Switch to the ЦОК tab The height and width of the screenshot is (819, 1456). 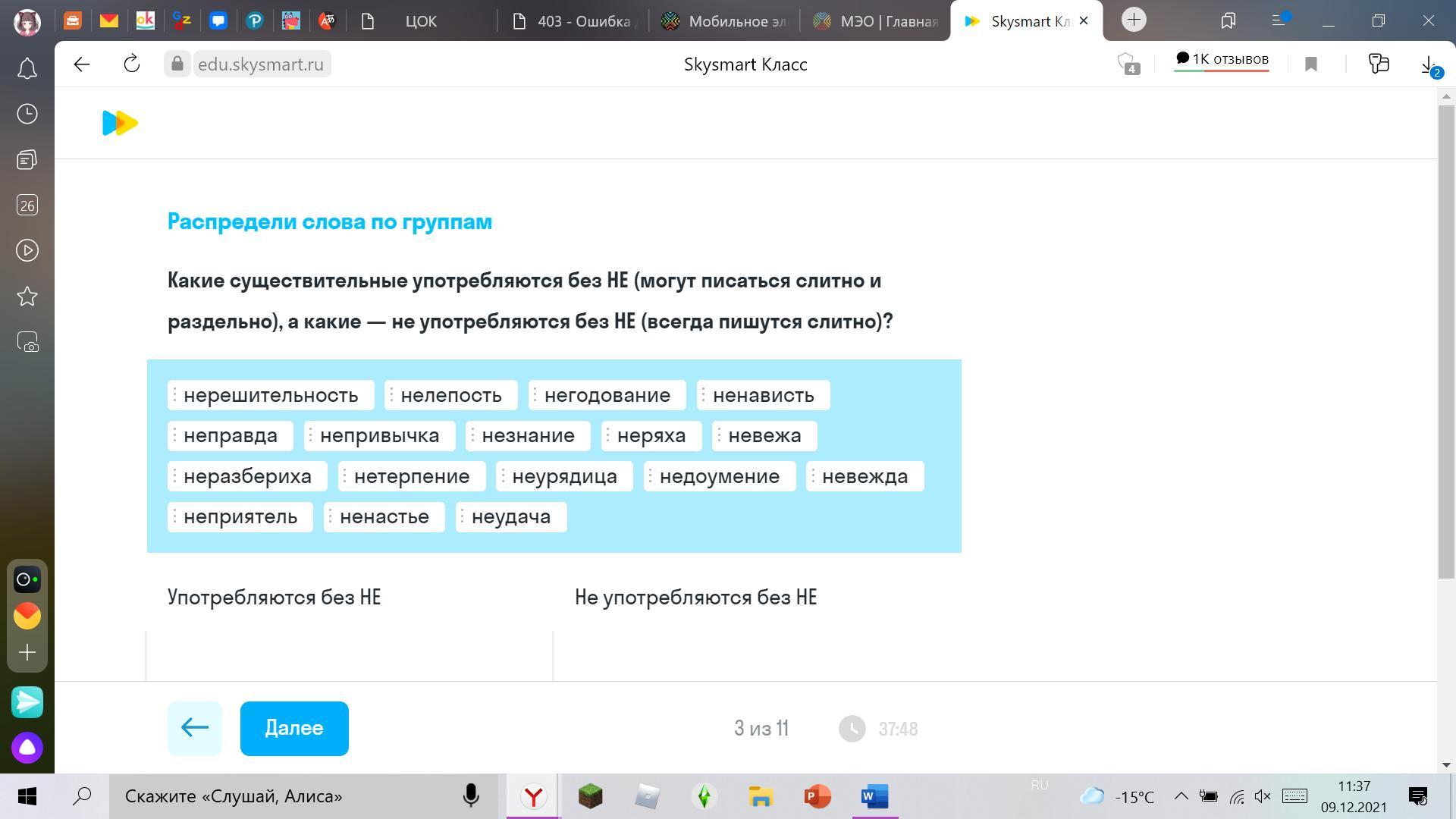pyautogui.click(x=420, y=21)
